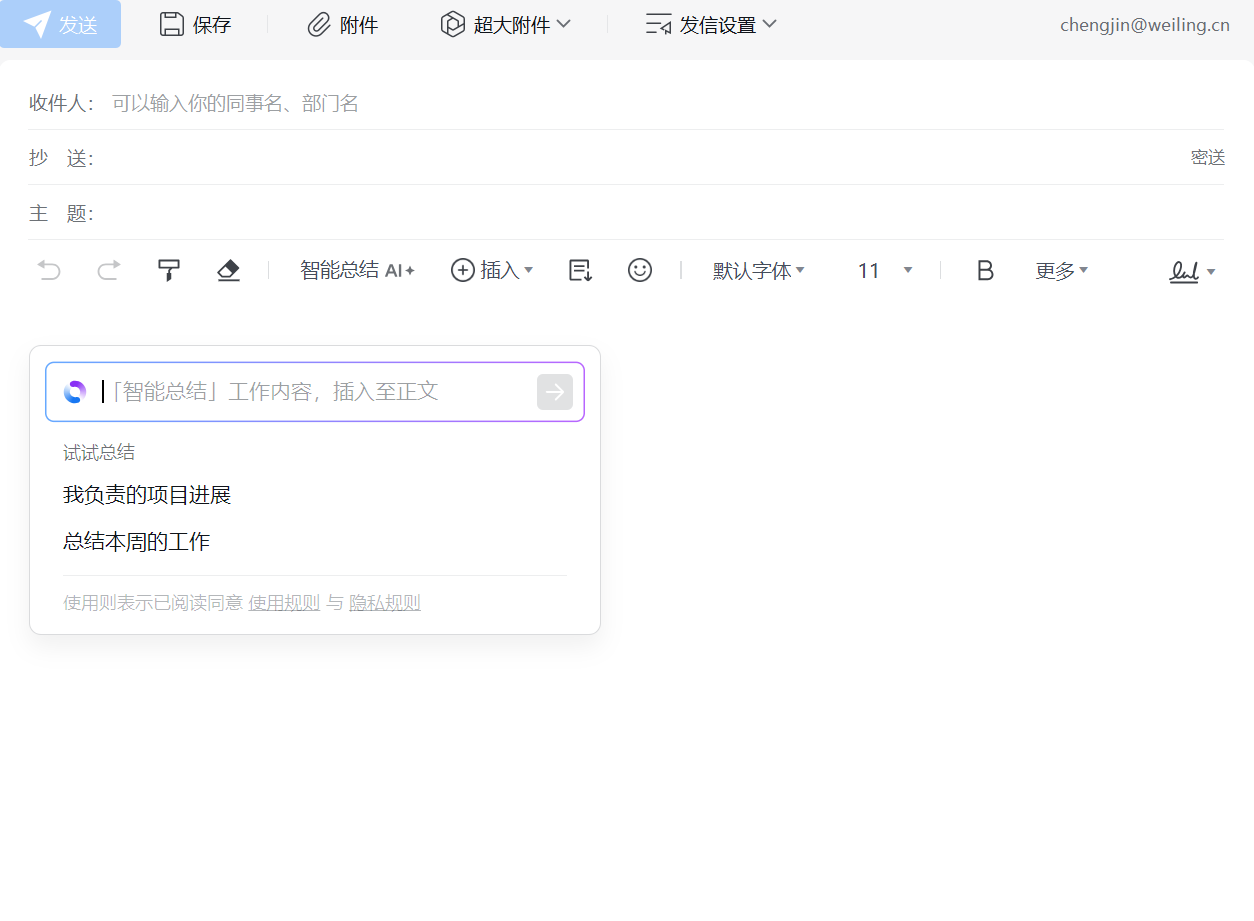The height and width of the screenshot is (921, 1254).
Task: Click the redo arrow icon
Action: [109, 270]
